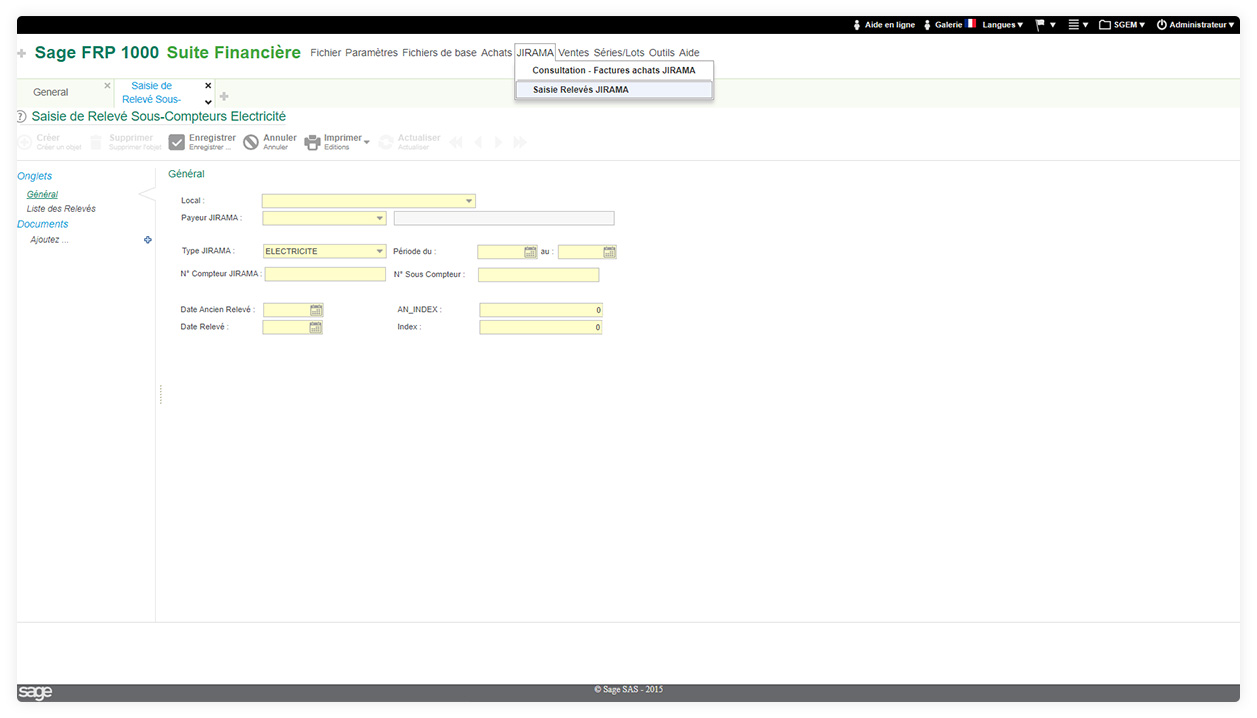The image size is (1257, 718).
Task: Open the Outils menu
Action: click(662, 53)
